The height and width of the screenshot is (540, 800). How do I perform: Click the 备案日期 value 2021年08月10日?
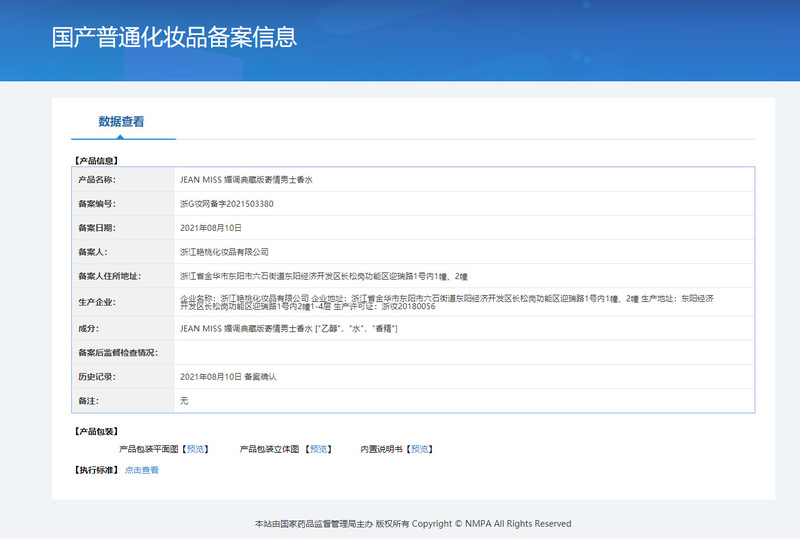pos(210,228)
